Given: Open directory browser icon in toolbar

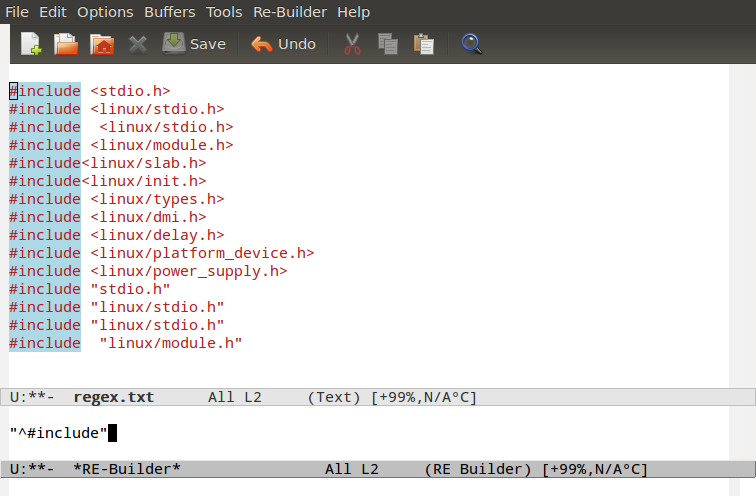Looking at the screenshot, I should coord(101,44).
